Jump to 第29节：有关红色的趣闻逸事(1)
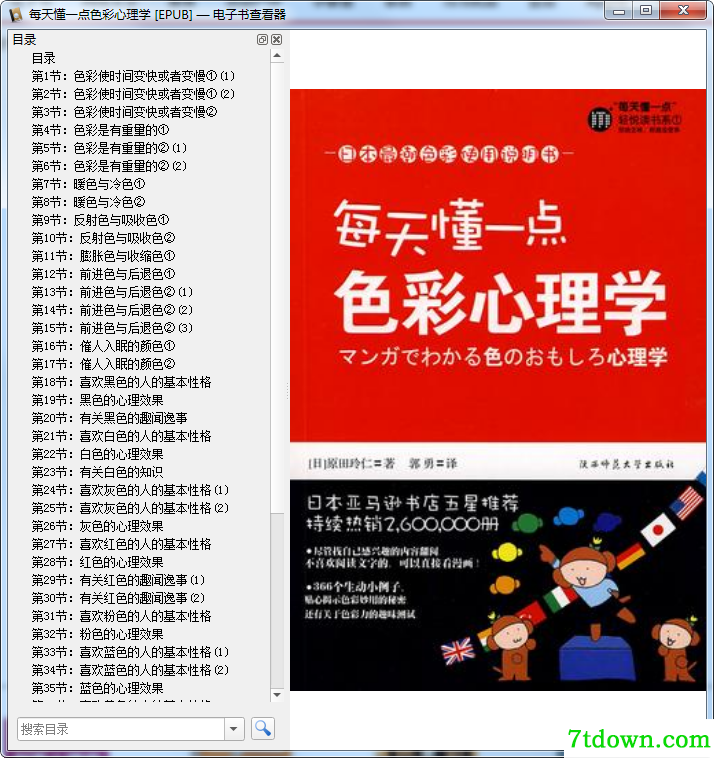This screenshot has width=714, height=758. click(x=118, y=580)
